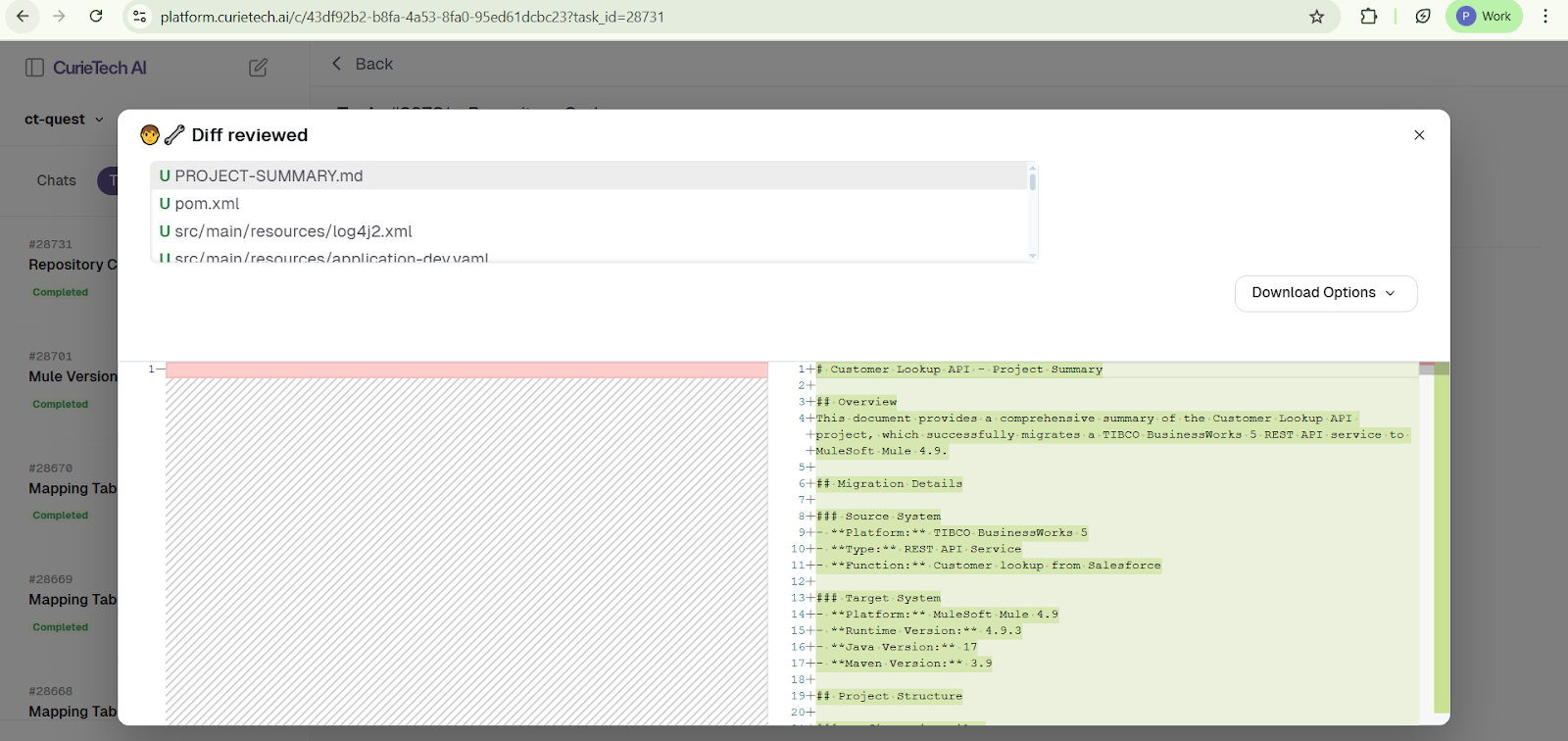Viewport: 1568px width, 741px height.
Task: Click the '**Runtime Version:** 4.9.3' line
Action: (x=919, y=631)
